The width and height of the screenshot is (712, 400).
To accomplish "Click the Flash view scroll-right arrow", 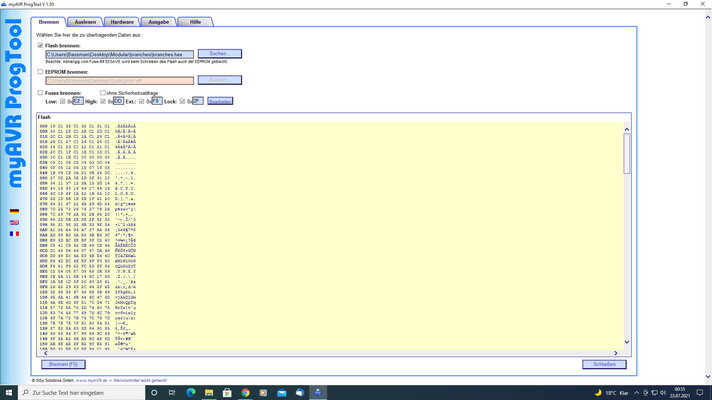I will coord(616,353).
